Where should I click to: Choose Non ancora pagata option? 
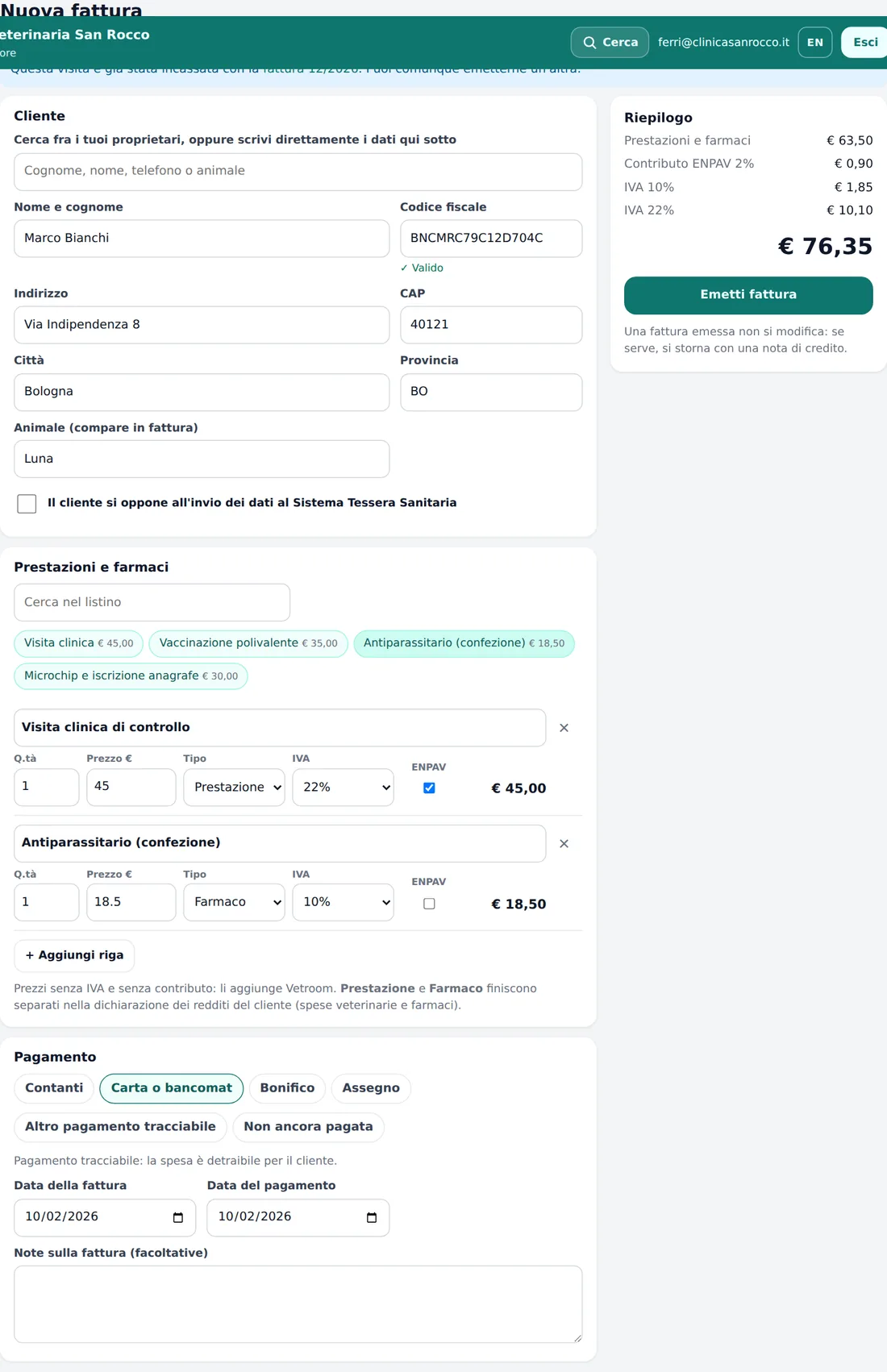pos(308,1127)
